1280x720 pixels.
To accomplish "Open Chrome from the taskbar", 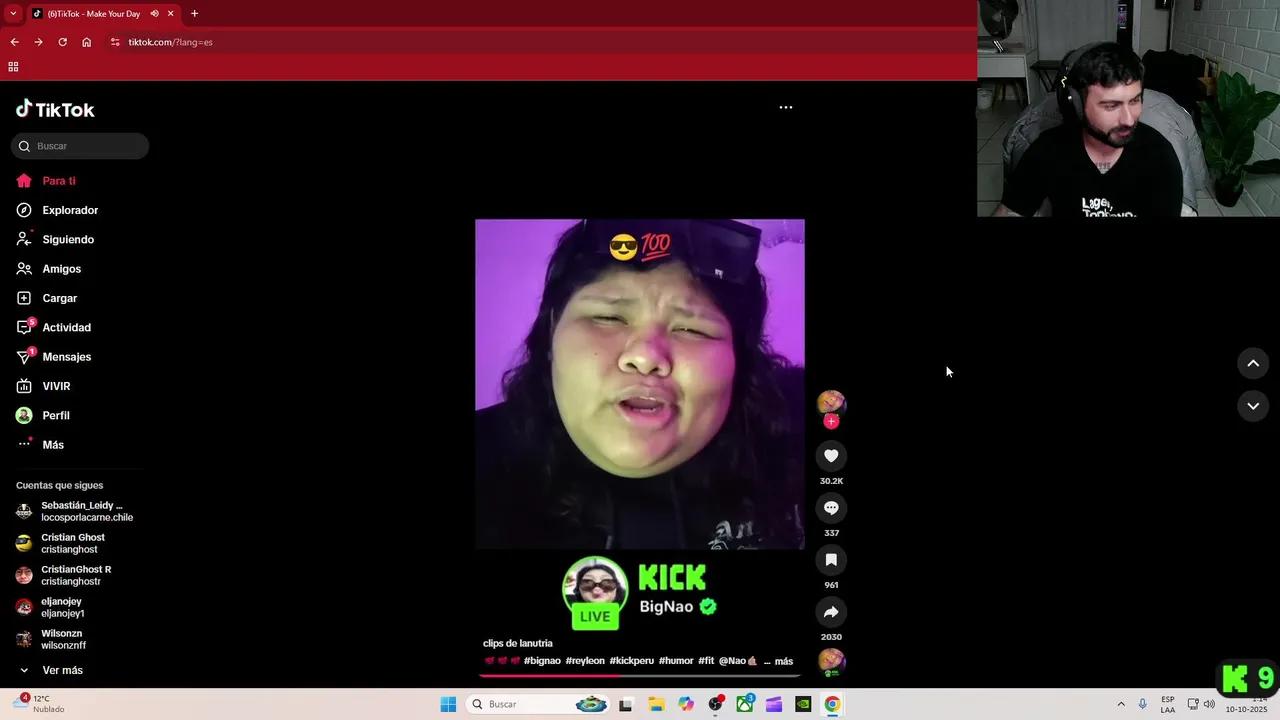I will (x=832, y=704).
